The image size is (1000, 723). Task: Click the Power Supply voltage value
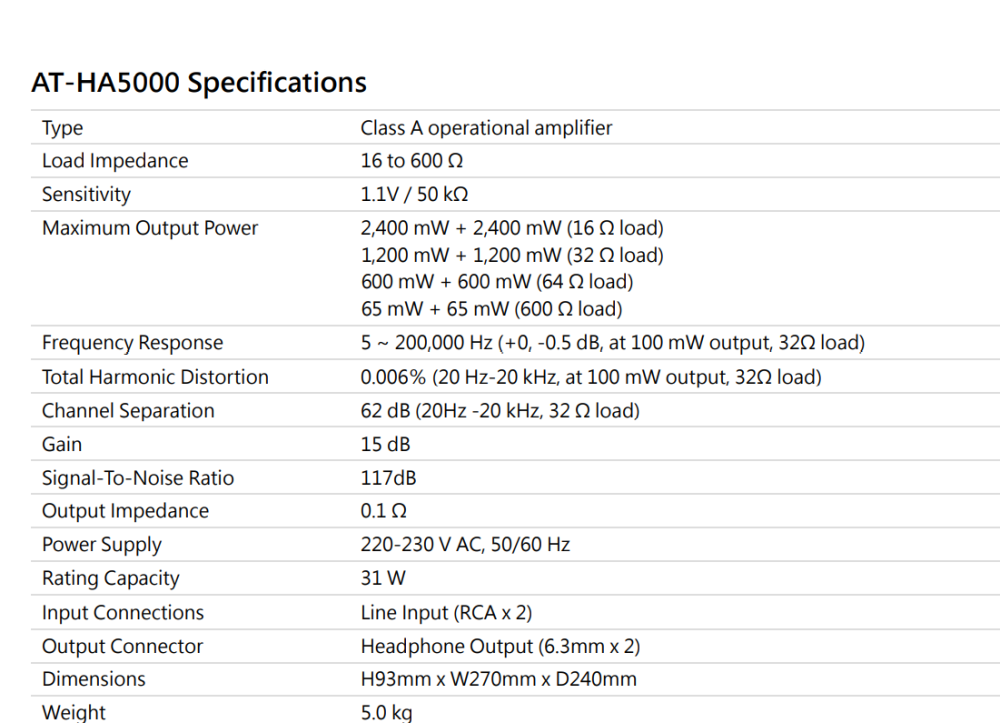pyautogui.click(x=465, y=545)
